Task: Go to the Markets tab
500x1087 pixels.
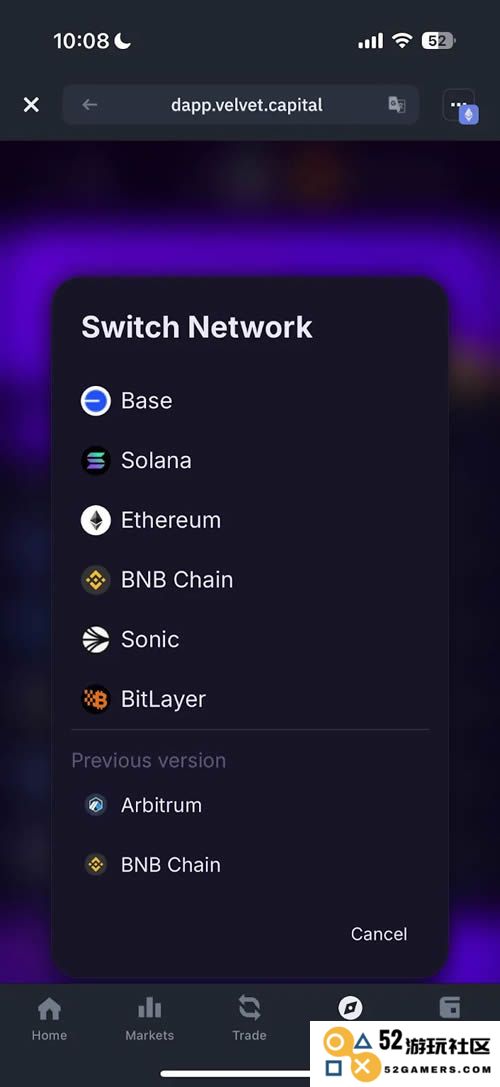Action: (x=149, y=1019)
